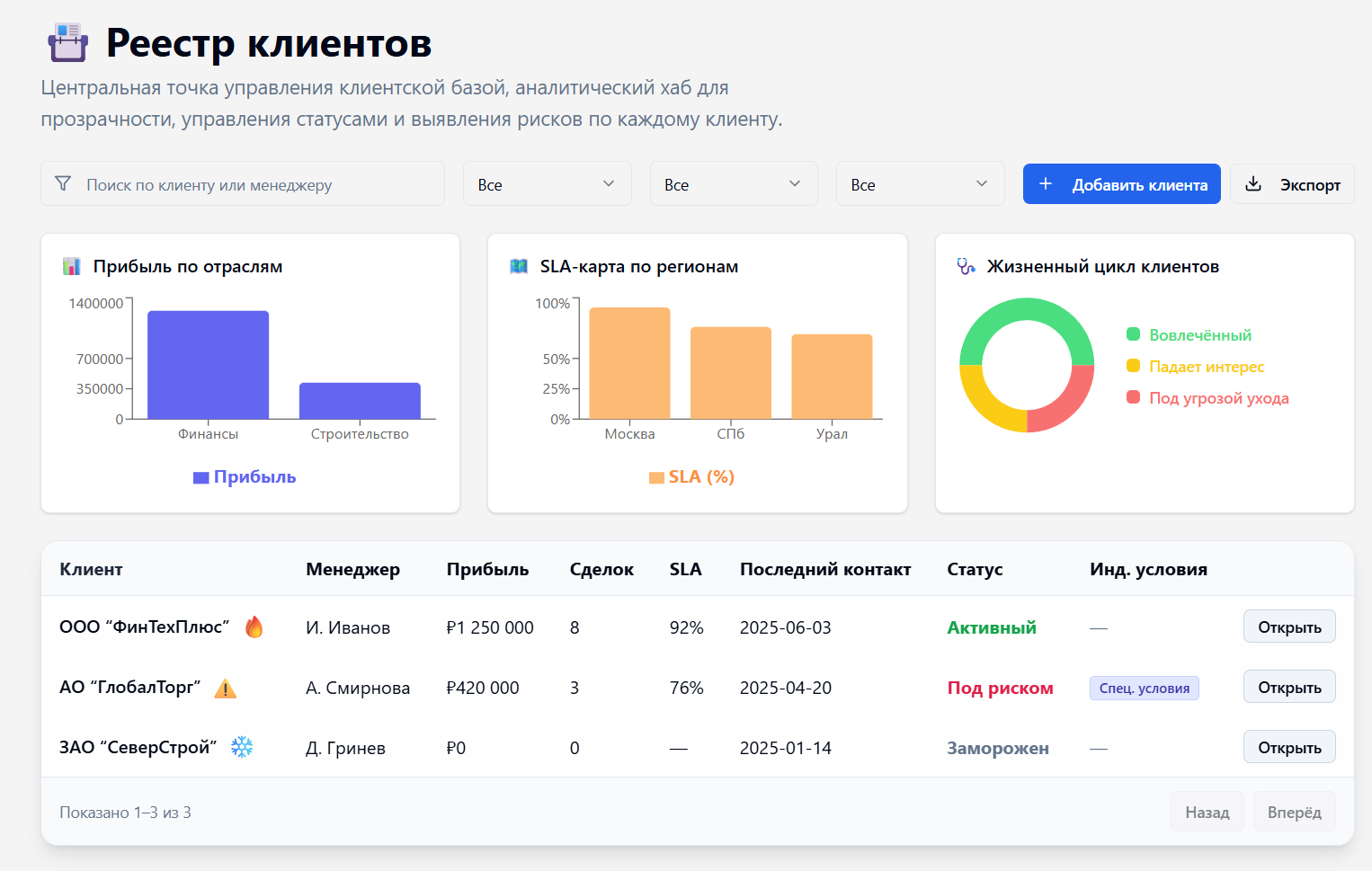Screen dimensions: 1372x871
Task: Click the Статус column header
Action: tap(975, 569)
